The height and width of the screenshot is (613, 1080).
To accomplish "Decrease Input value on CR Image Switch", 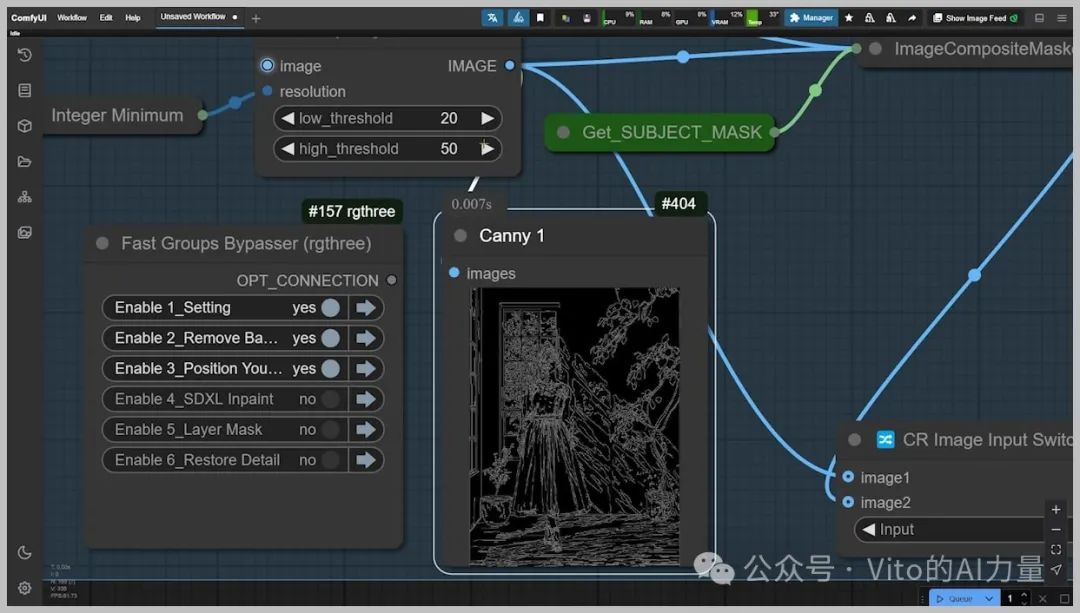I will (x=869, y=530).
